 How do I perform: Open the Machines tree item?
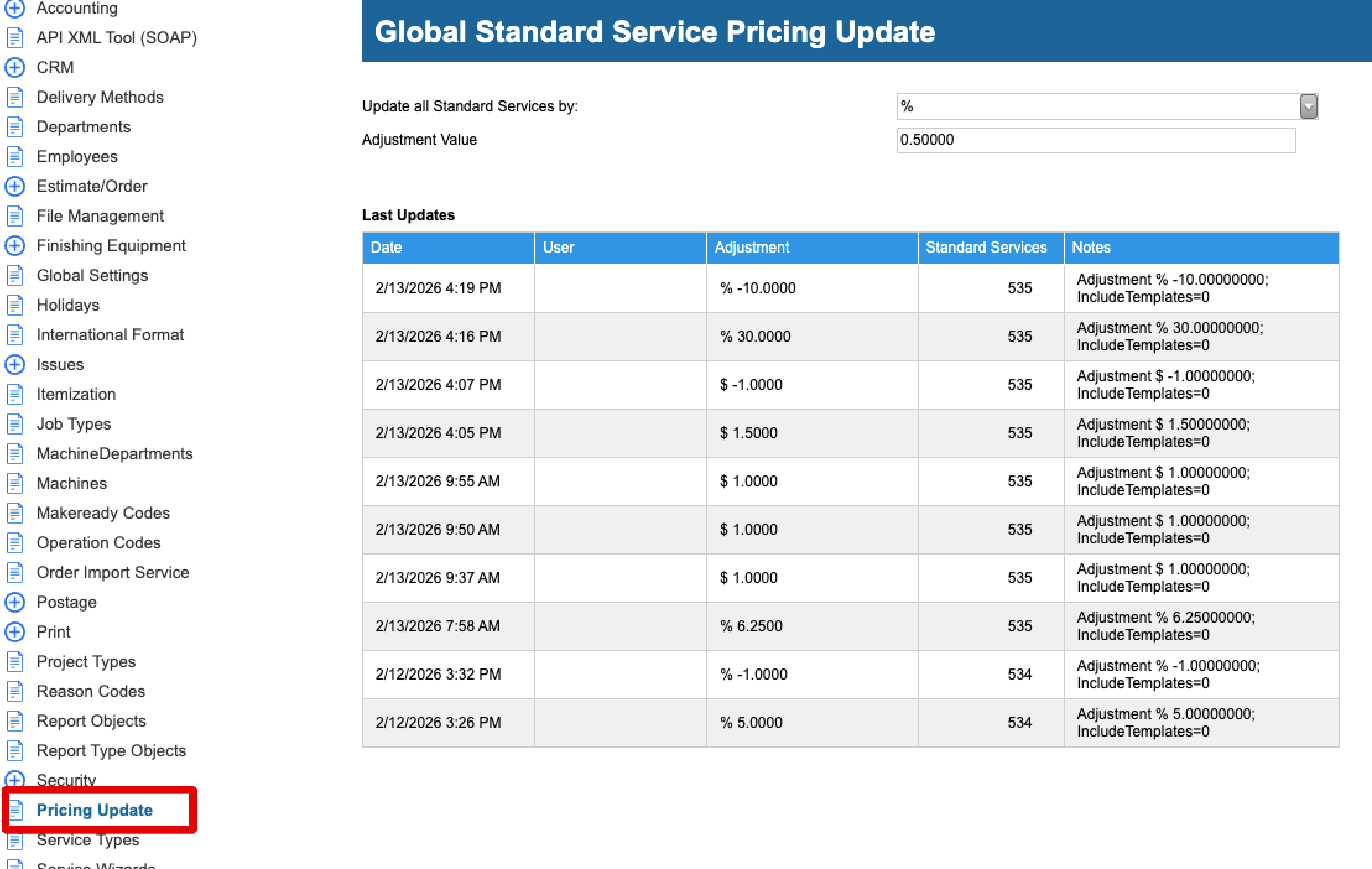tap(71, 483)
